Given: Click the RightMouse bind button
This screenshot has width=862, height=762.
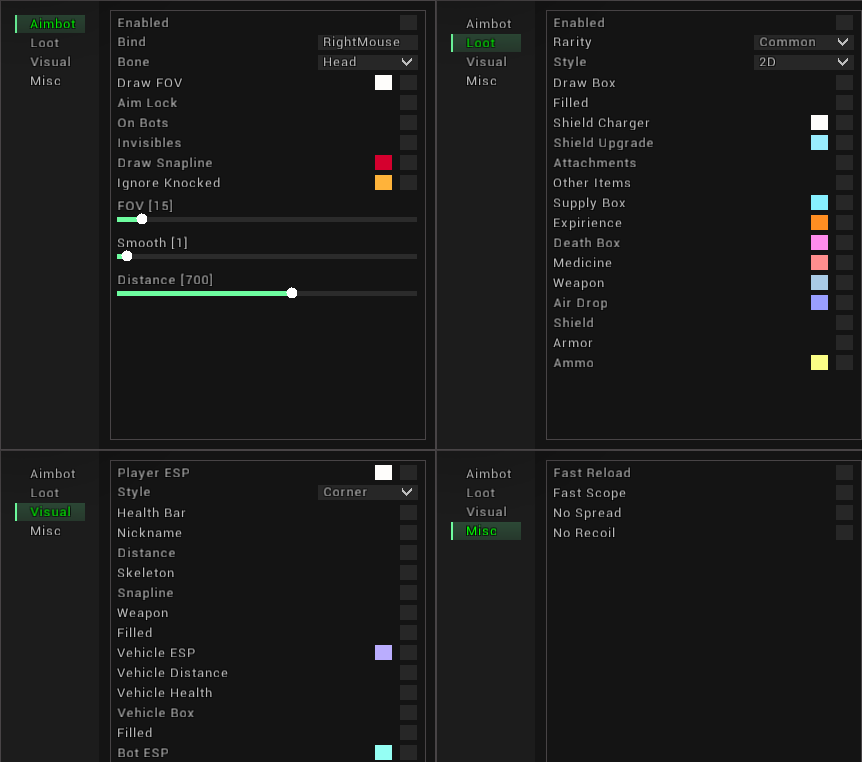Looking at the screenshot, I should (x=367, y=42).
